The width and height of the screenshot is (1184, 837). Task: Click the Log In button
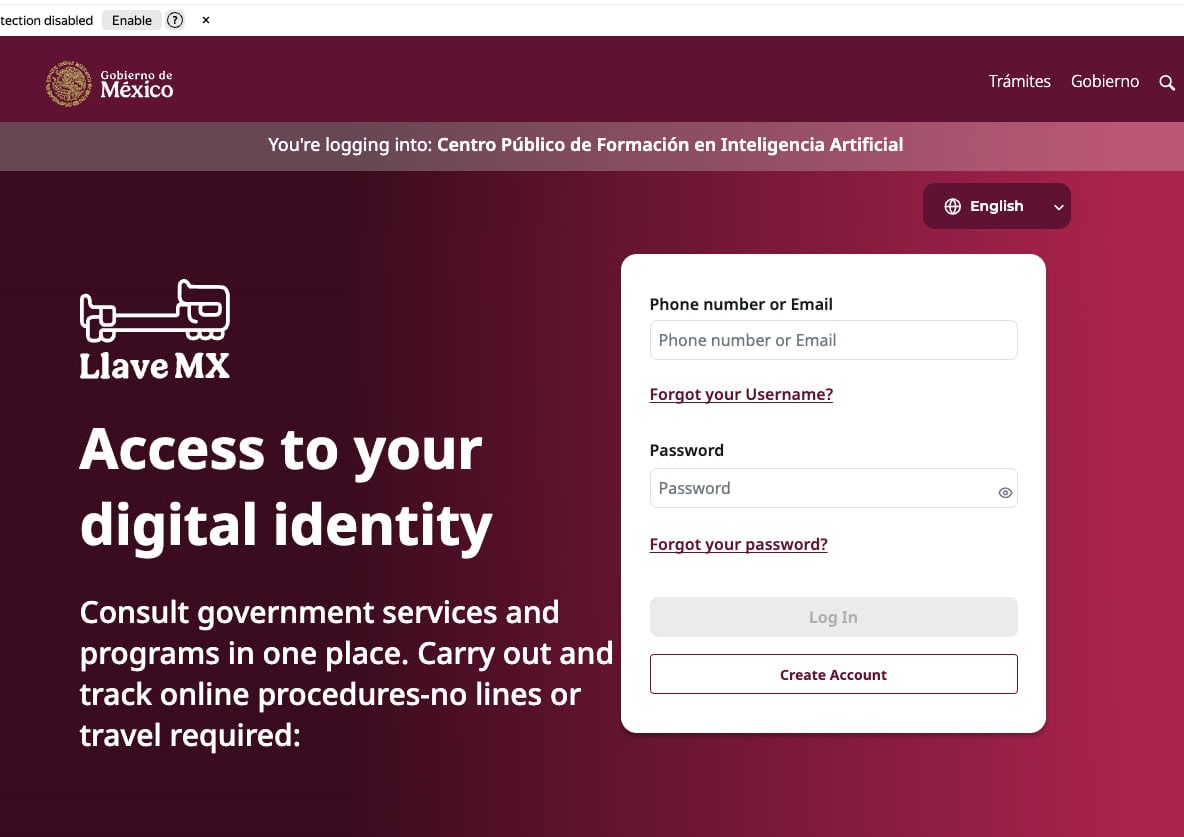(x=833, y=617)
